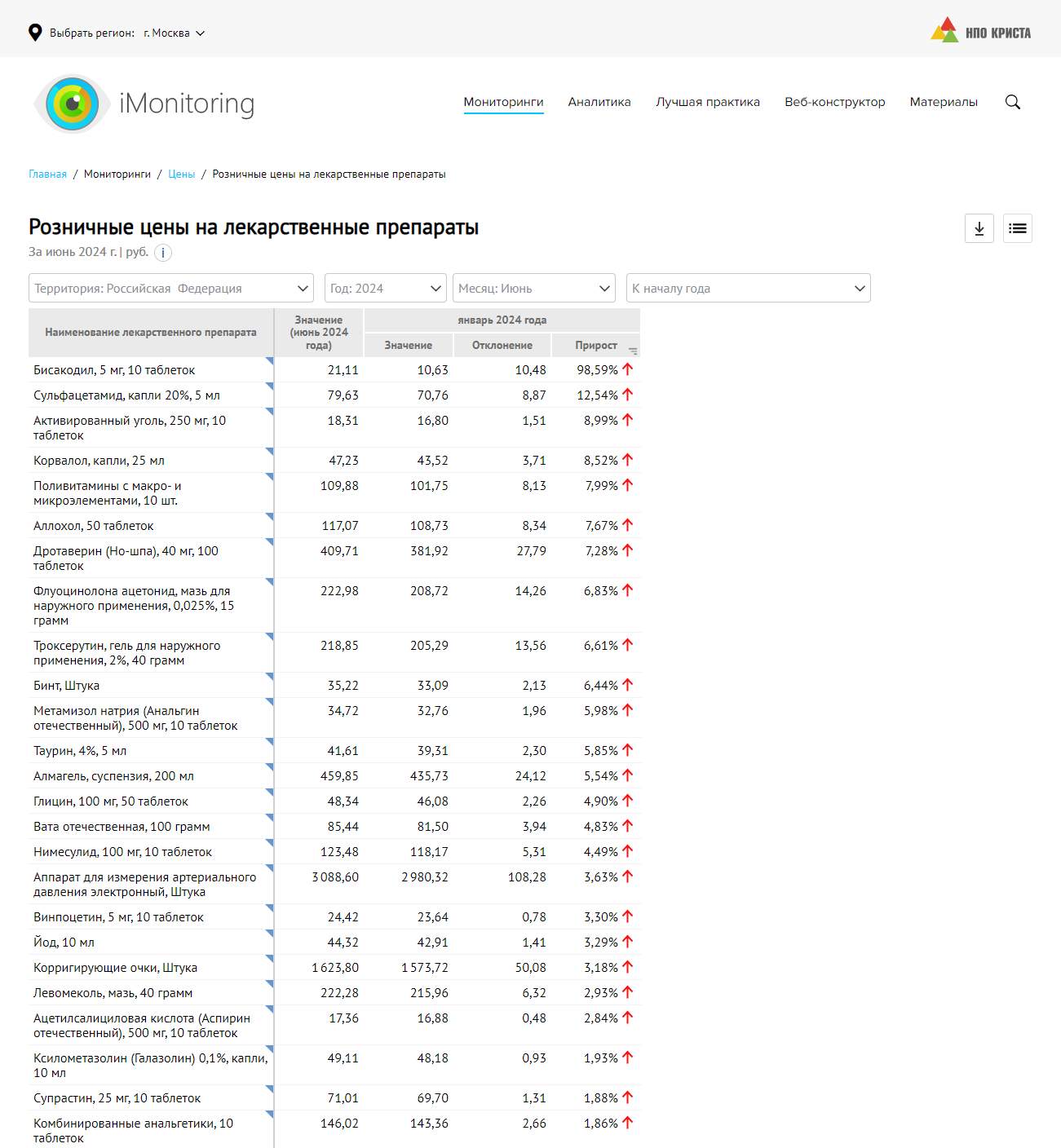Open the list view icon button
Viewport: 1061px width, 1148px height.
1017,228
